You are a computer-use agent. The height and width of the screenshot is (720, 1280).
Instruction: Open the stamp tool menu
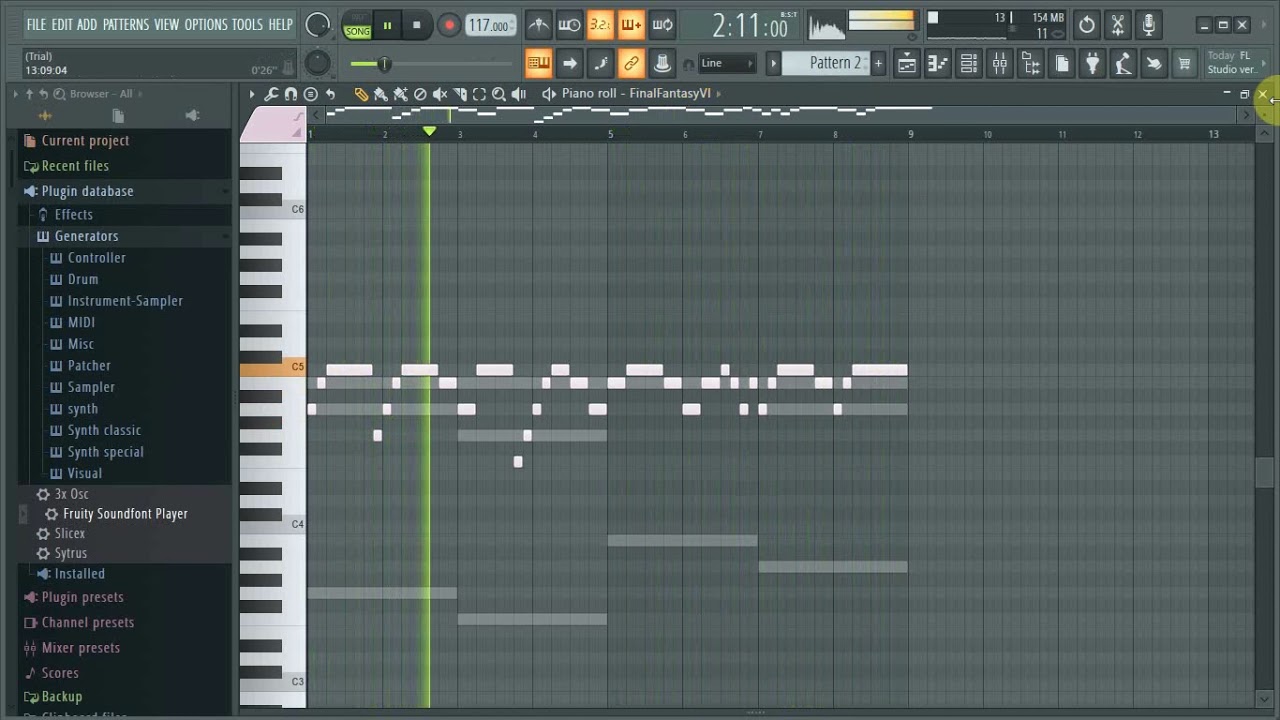(311, 94)
